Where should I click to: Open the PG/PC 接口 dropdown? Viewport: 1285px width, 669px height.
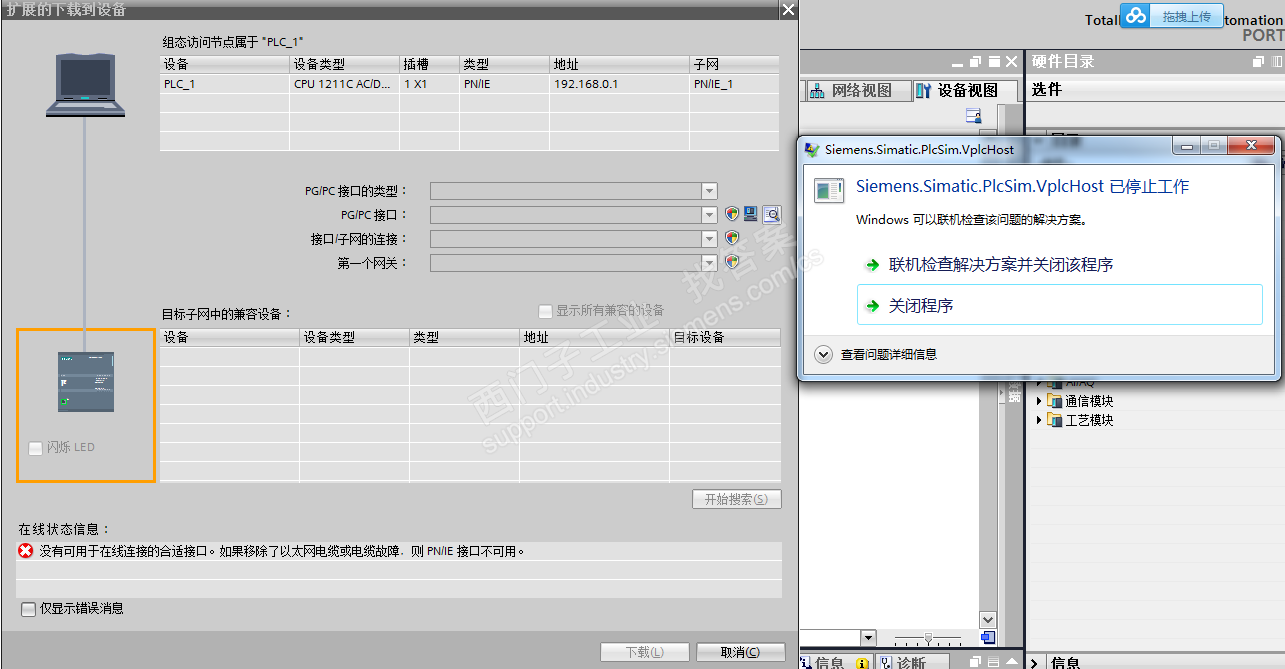[x=709, y=214]
